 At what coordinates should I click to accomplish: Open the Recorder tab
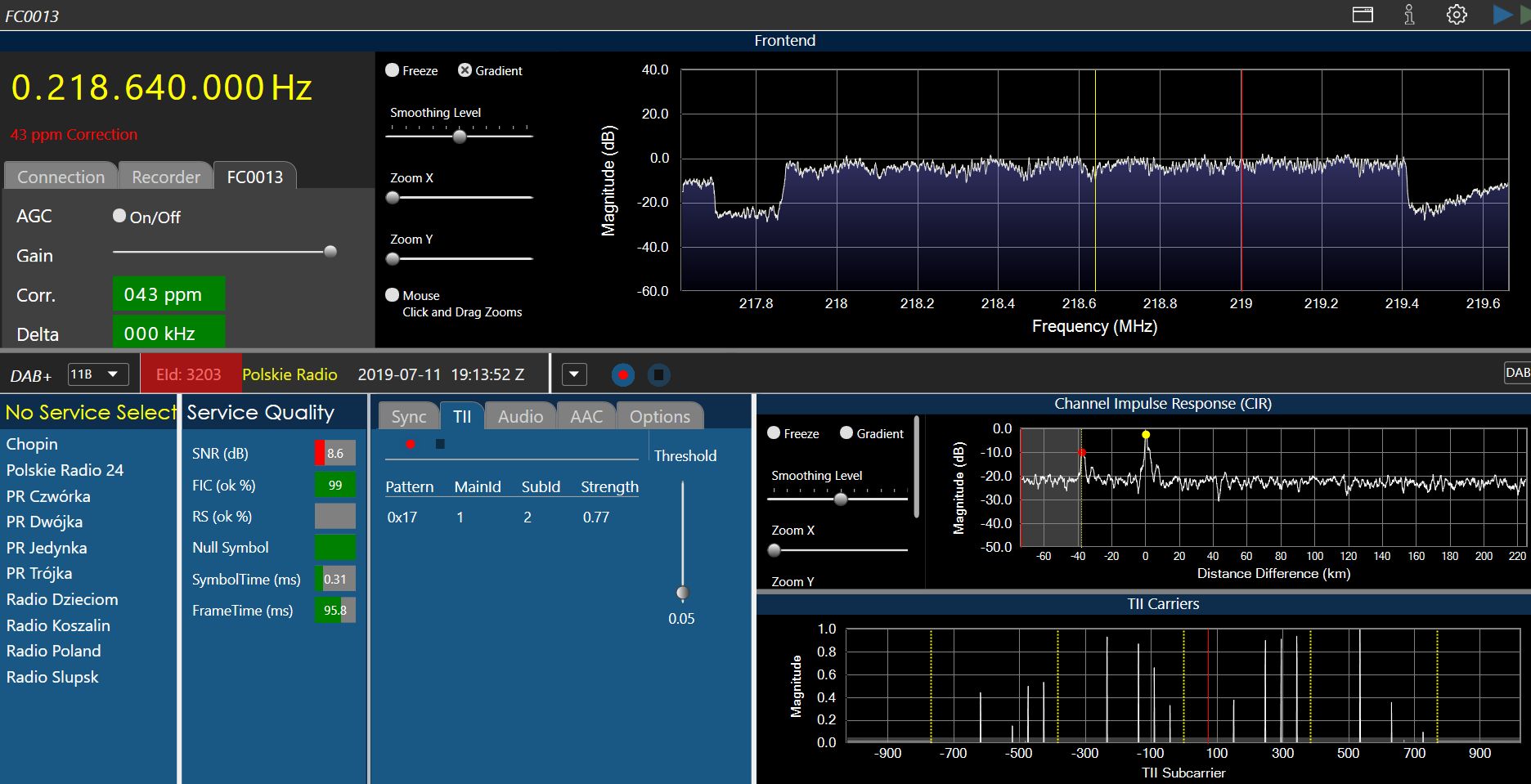pyautogui.click(x=166, y=177)
